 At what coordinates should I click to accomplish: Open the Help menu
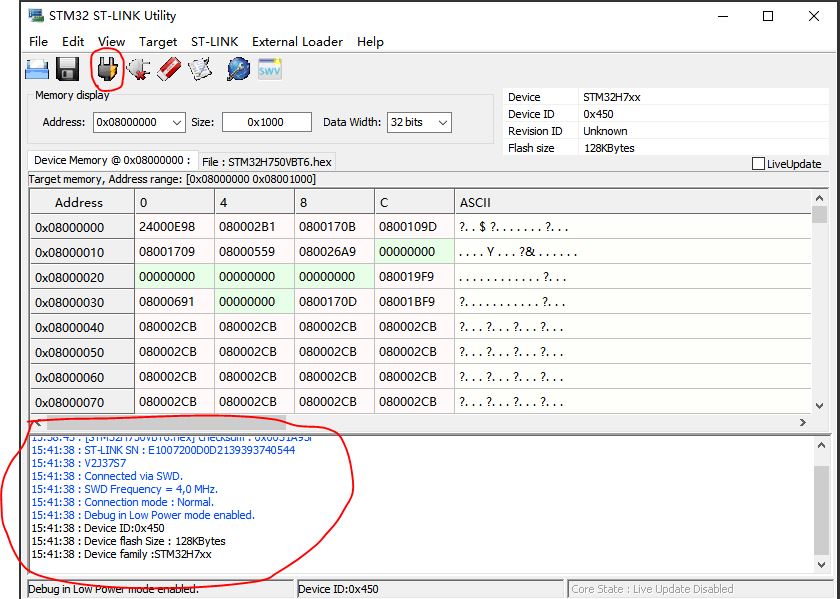click(x=370, y=42)
